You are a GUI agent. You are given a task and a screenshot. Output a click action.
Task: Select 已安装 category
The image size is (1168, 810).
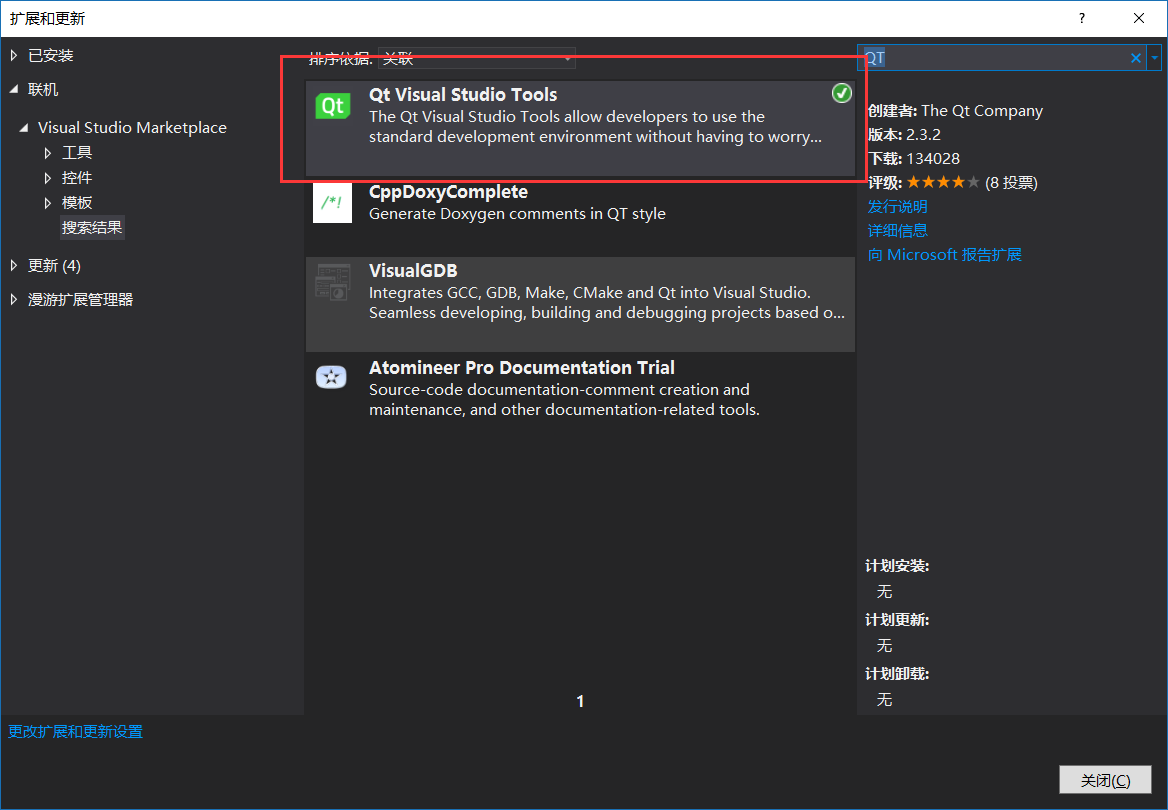pyautogui.click(x=51, y=55)
